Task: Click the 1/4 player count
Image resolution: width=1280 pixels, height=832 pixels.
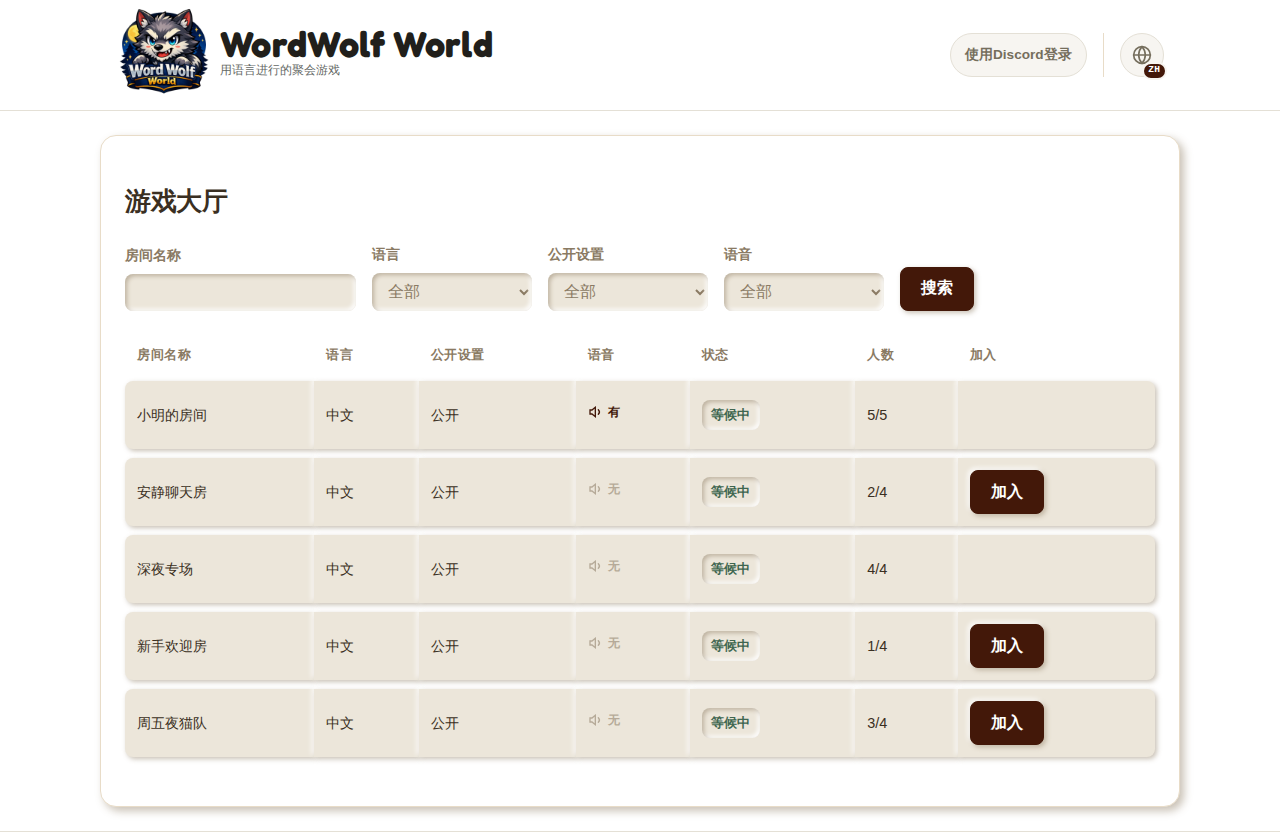Action: [877, 646]
